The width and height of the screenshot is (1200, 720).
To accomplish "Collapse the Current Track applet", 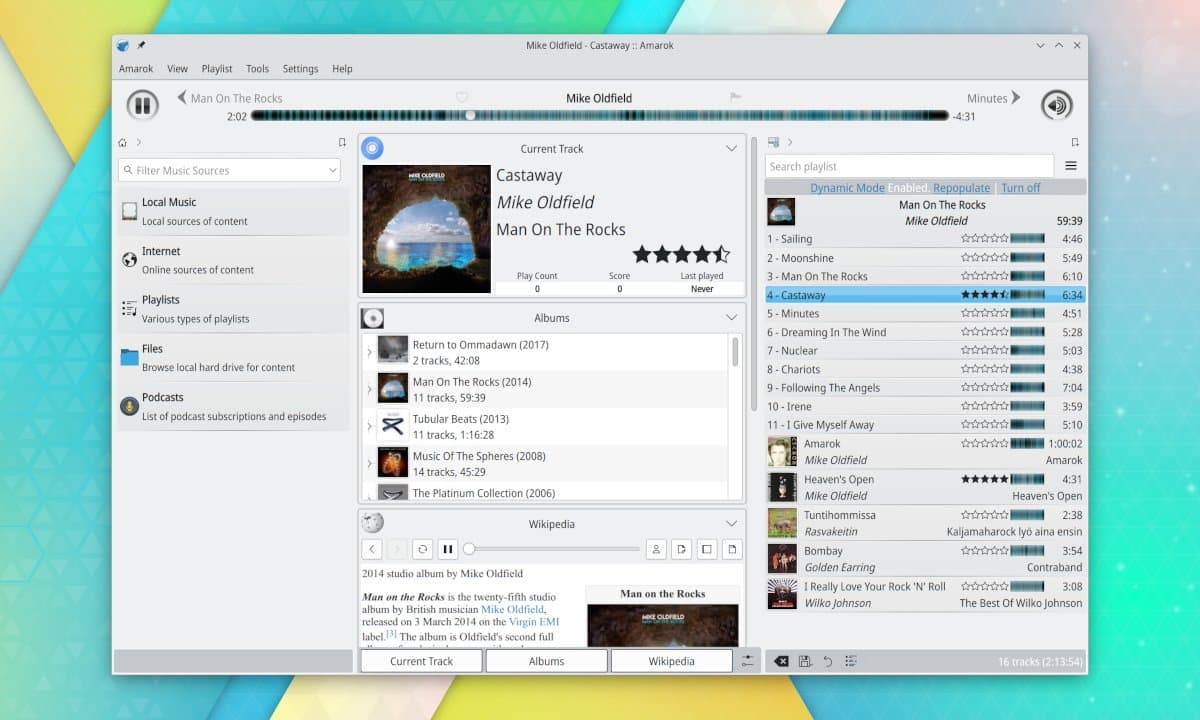I will (731, 148).
